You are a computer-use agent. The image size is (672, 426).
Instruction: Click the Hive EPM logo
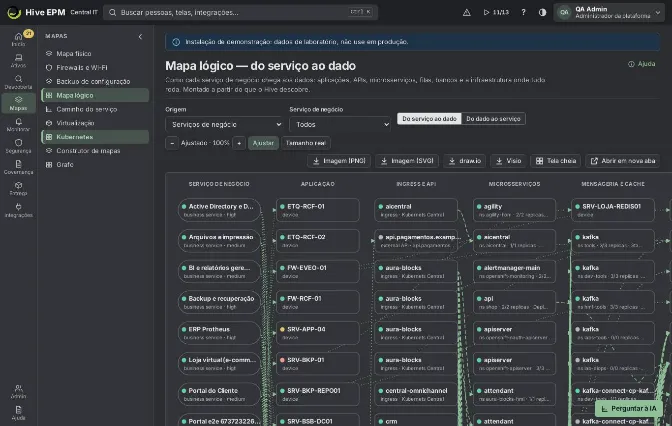[x=36, y=12]
